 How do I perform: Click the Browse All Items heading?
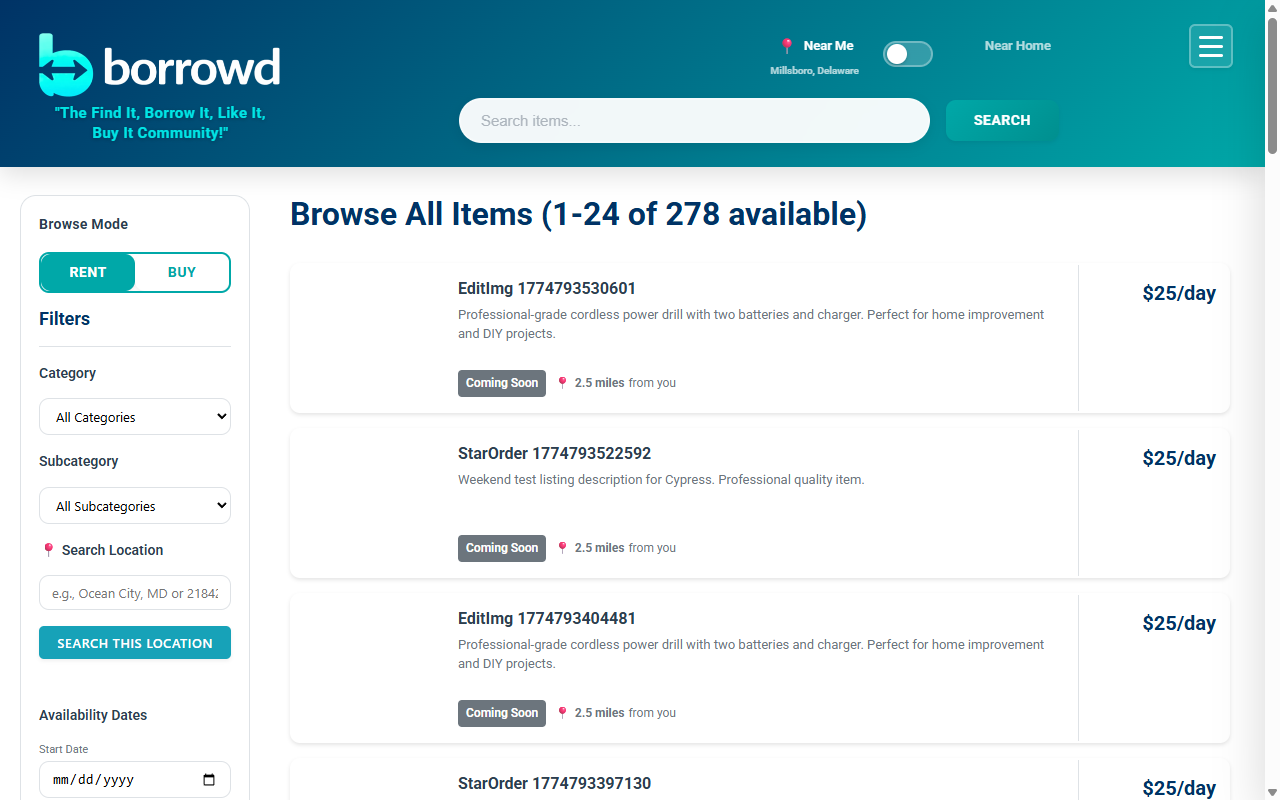pos(578,214)
